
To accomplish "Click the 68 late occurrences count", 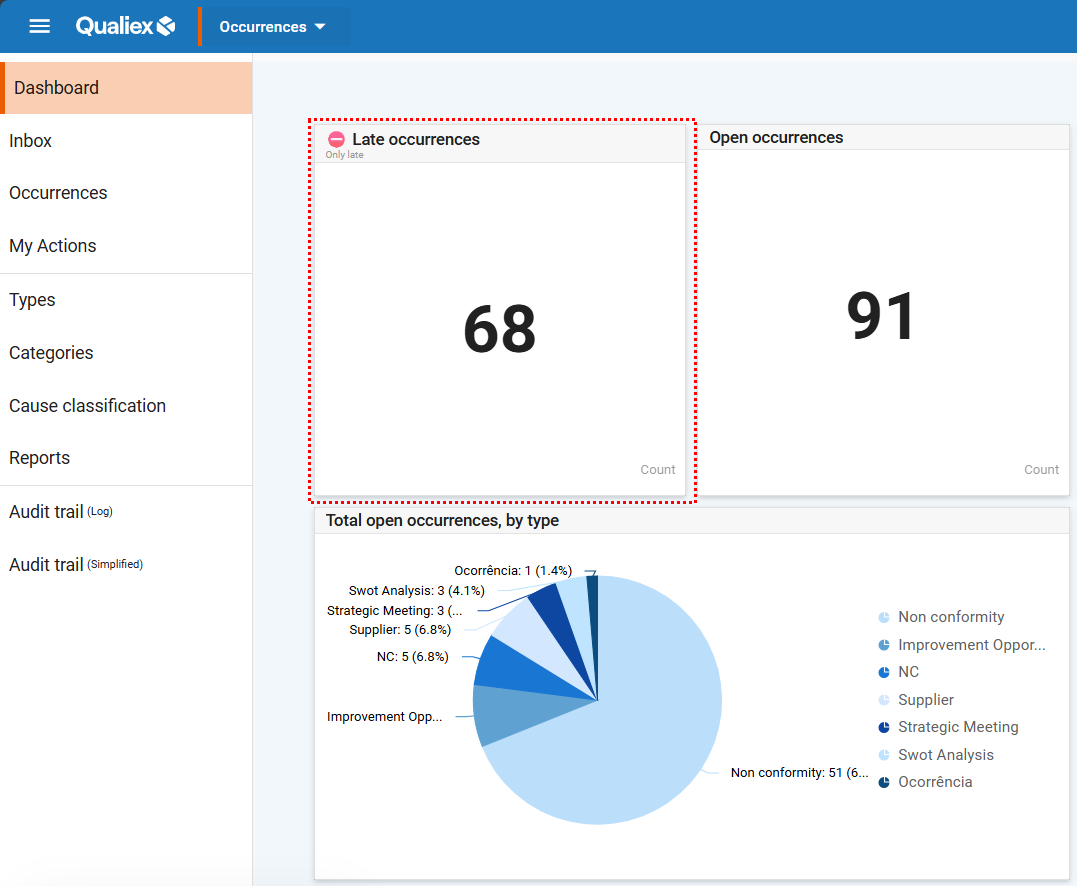I will point(499,330).
